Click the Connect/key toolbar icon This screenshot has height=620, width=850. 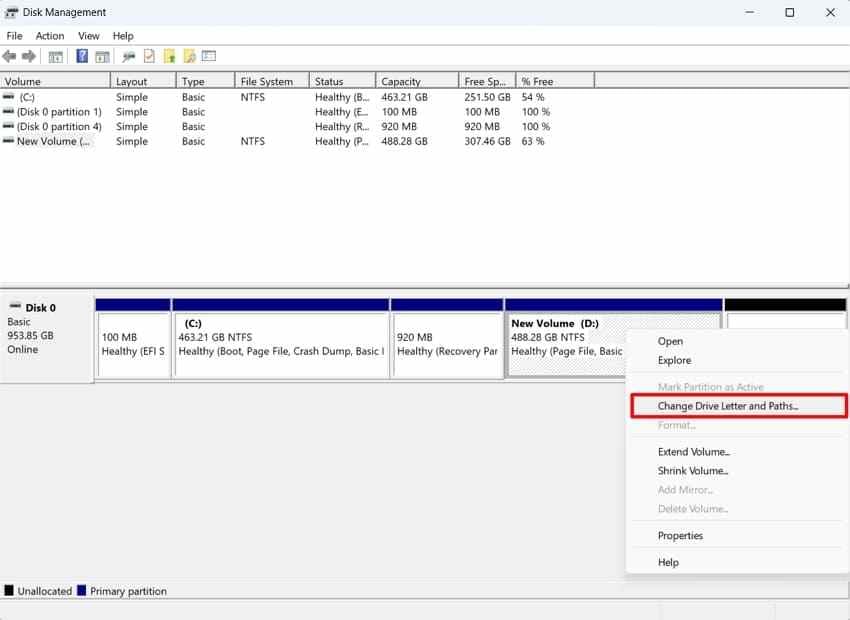[x=128, y=56]
